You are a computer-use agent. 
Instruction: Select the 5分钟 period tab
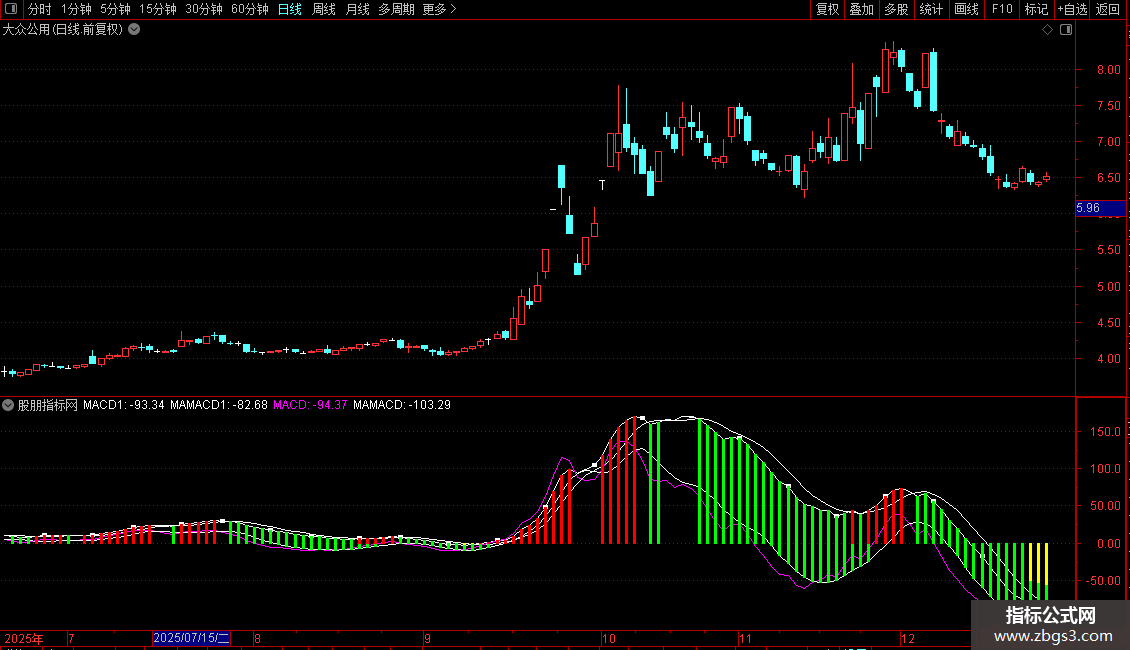click(115, 9)
